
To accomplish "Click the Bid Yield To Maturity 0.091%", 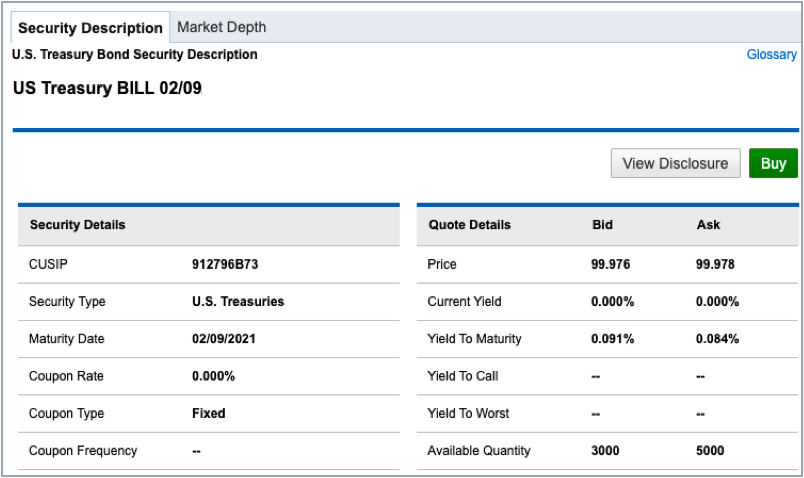I will (x=613, y=339).
